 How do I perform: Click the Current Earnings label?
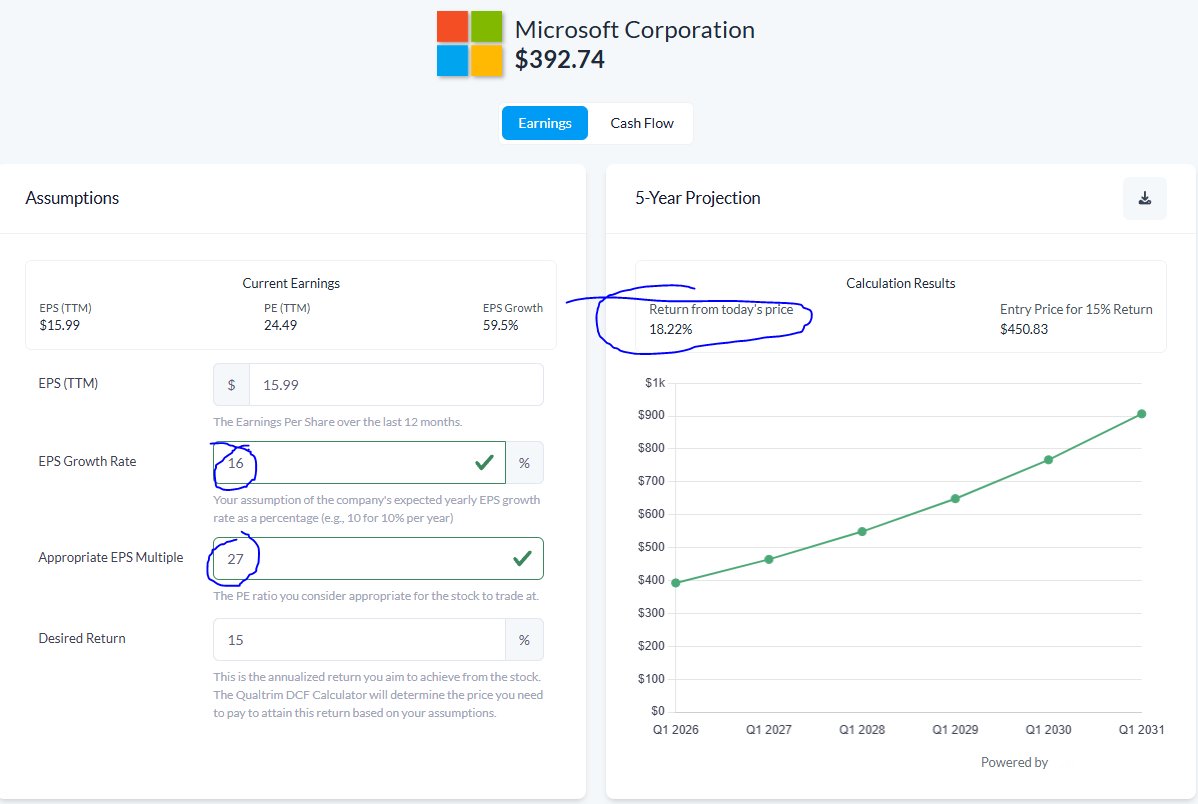[x=291, y=283]
